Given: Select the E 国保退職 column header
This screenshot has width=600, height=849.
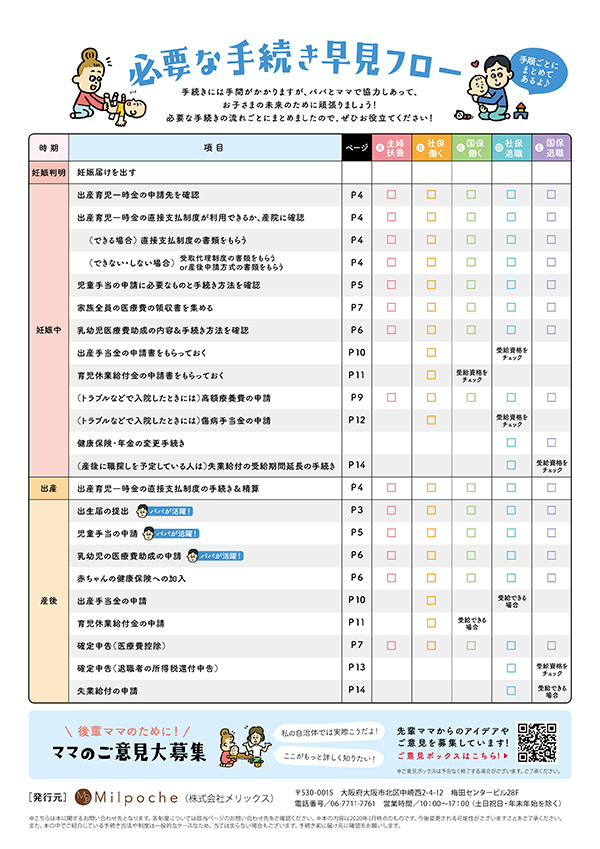Looking at the screenshot, I should (x=551, y=148).
